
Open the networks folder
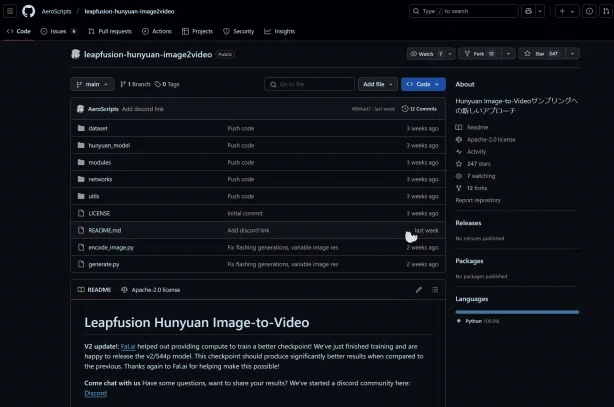pos(100,179)
